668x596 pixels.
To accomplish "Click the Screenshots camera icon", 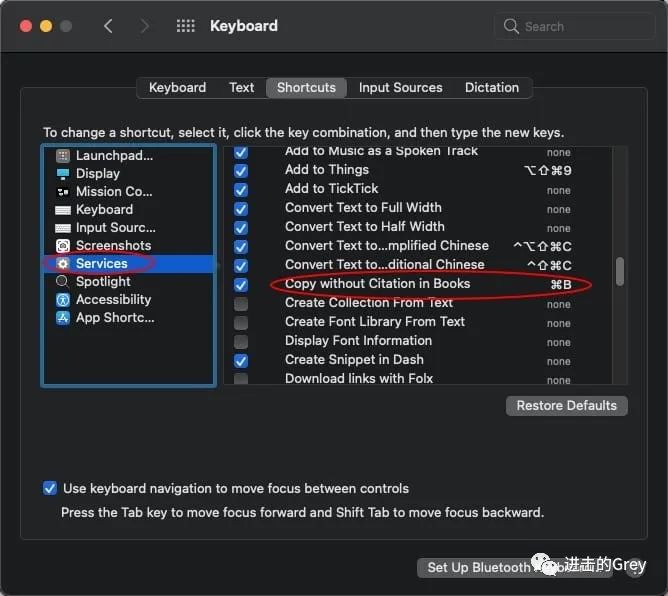I will 63,246.
